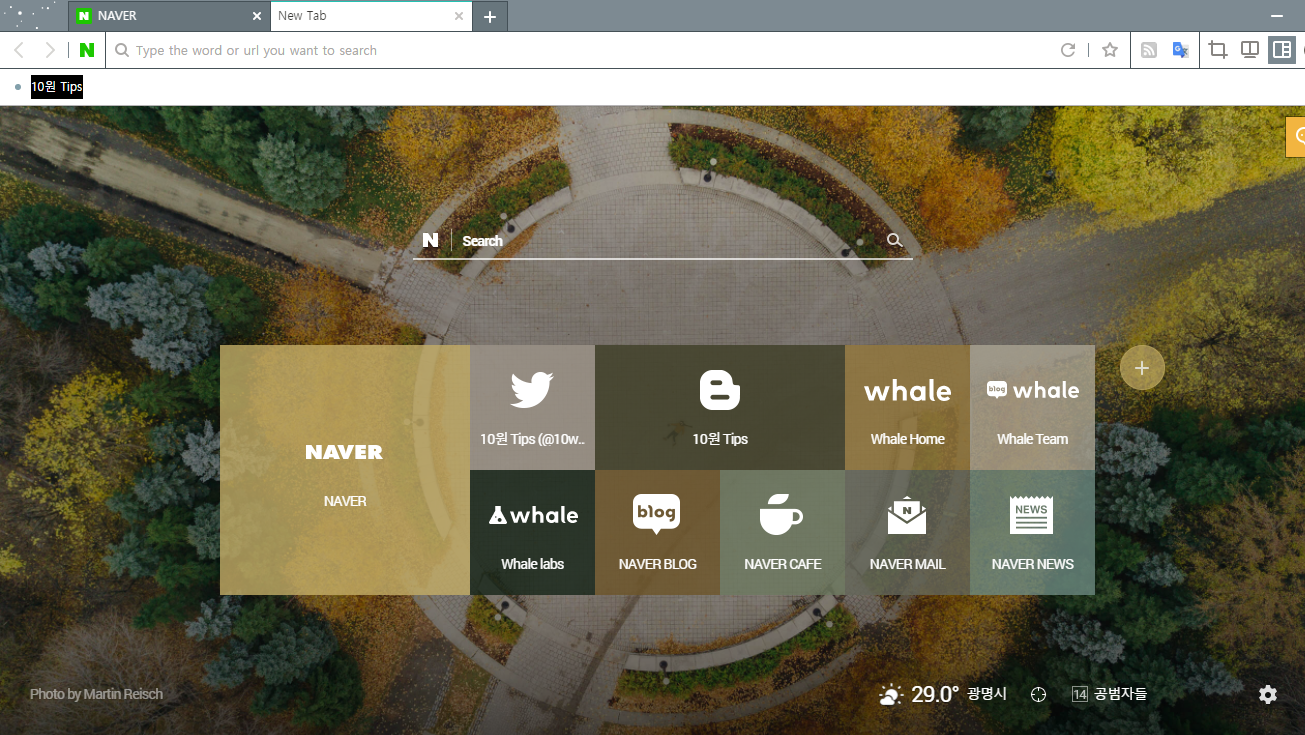Image resolution: width=1305 pixels, height=735 pixels.
Task: Click the central Search input field
Action: pyautogui.click(x=660, y=240)
